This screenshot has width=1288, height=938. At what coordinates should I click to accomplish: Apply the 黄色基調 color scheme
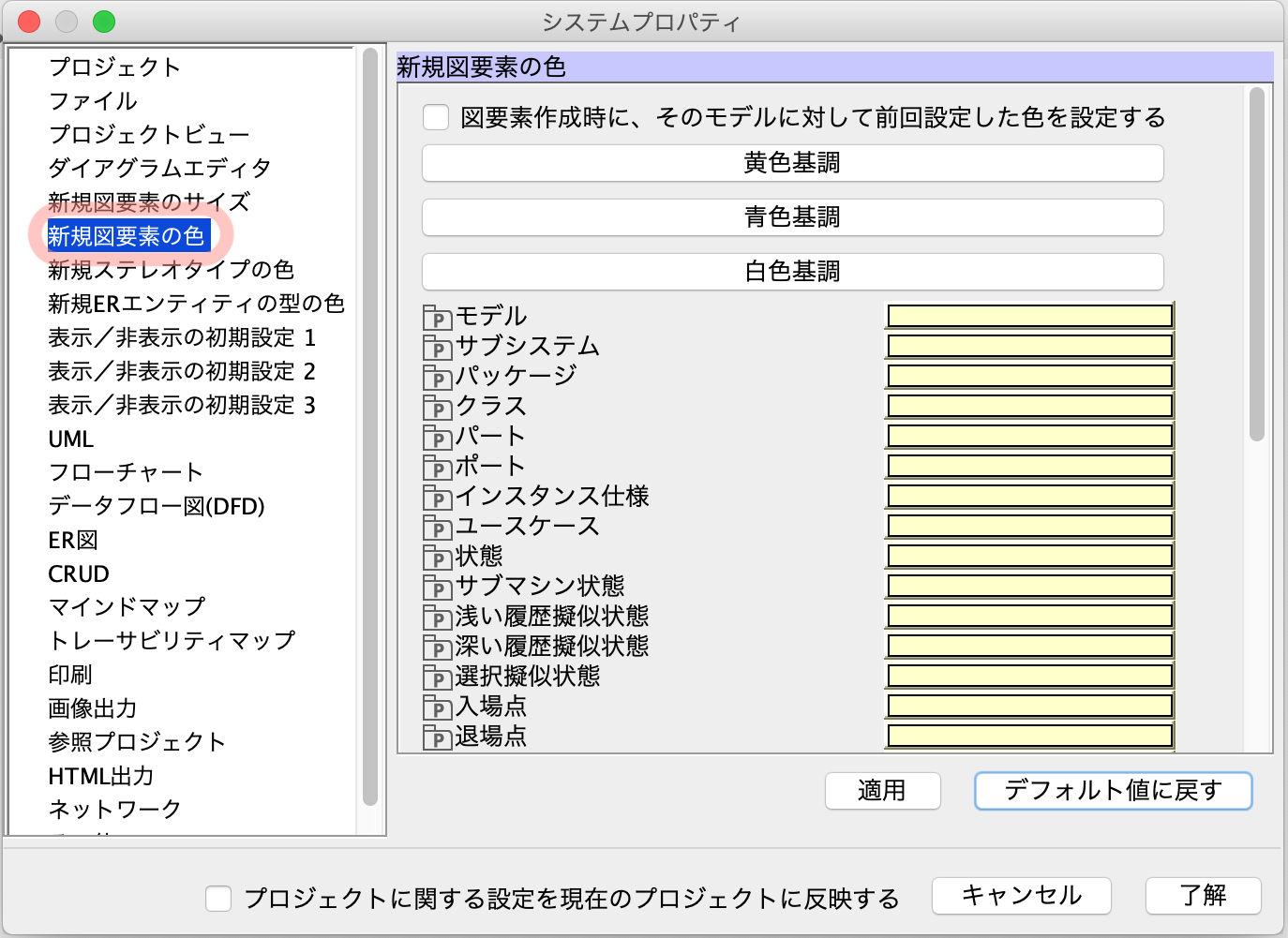pos(792,162)
